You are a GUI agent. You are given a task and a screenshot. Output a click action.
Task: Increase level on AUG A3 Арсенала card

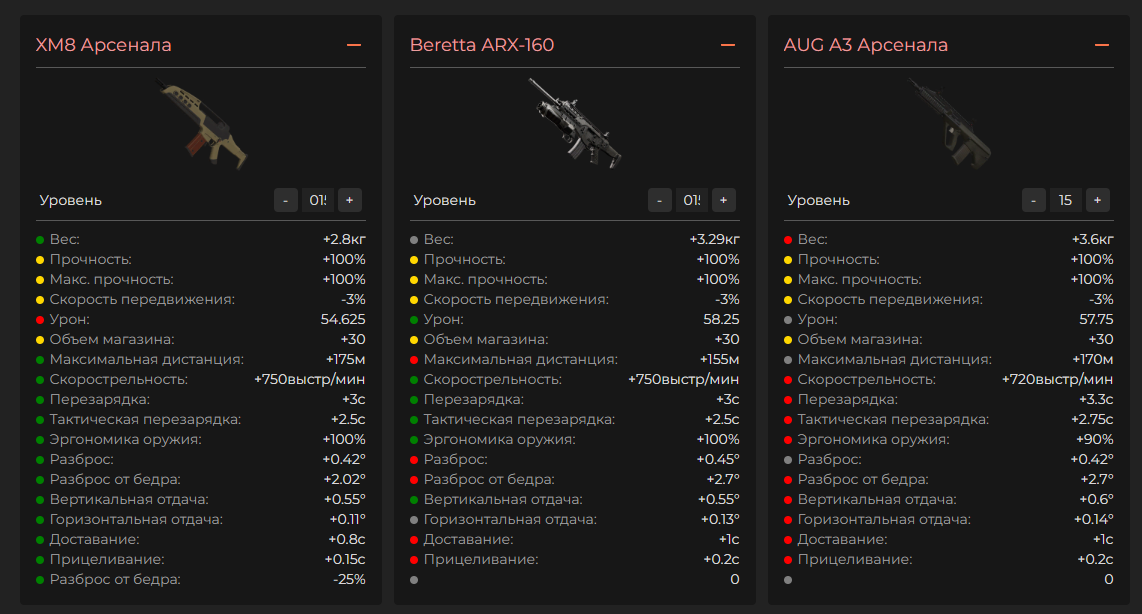(1098, 200)
